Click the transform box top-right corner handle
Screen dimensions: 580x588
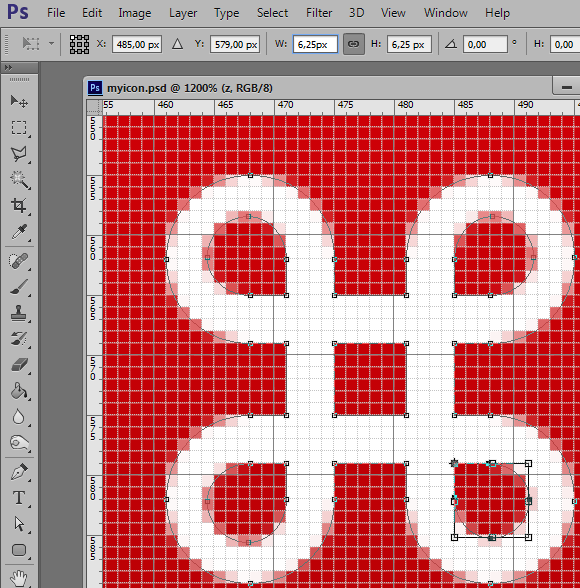(528, 464)
